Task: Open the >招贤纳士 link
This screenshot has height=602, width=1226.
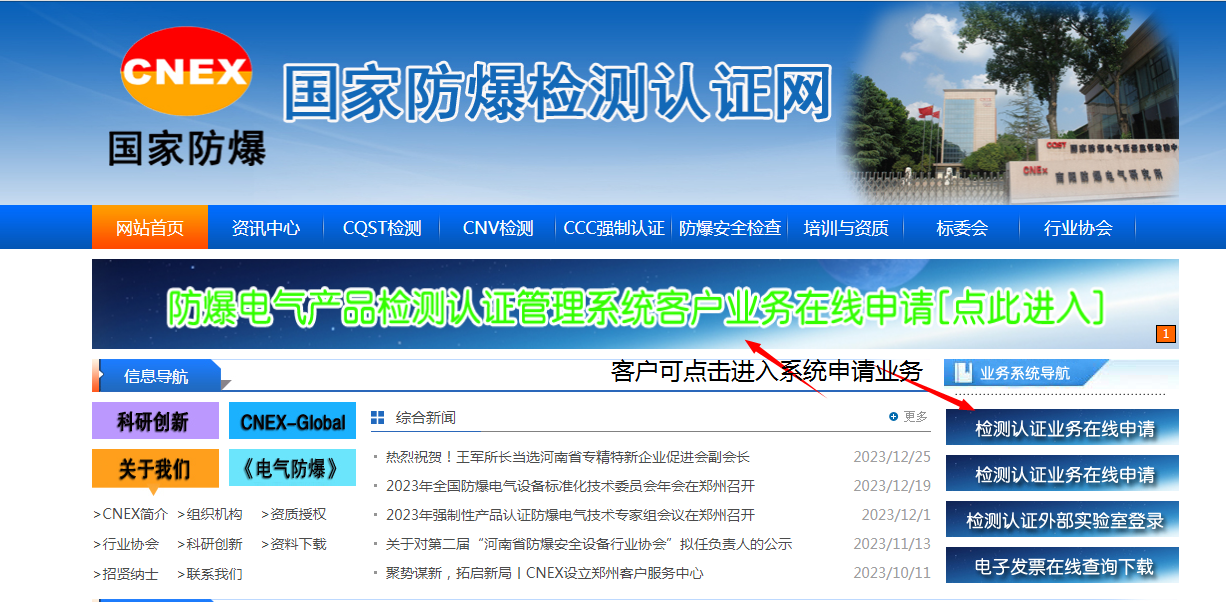Action: pos(125,574)
